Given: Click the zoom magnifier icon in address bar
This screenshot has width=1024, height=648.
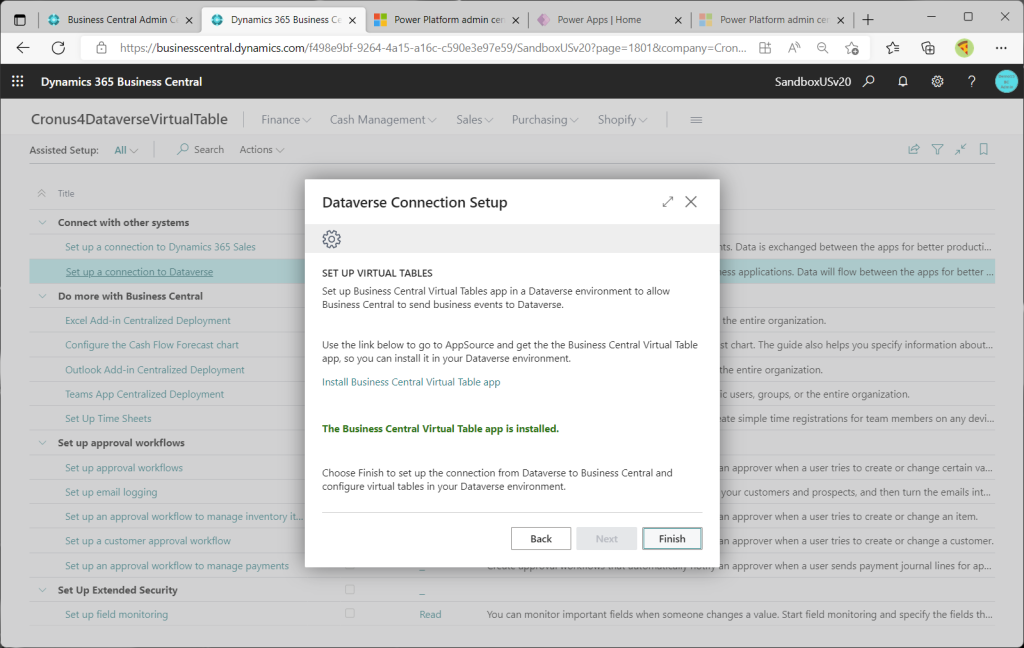Looking at the screenshot, I should [x=823, y=48].
